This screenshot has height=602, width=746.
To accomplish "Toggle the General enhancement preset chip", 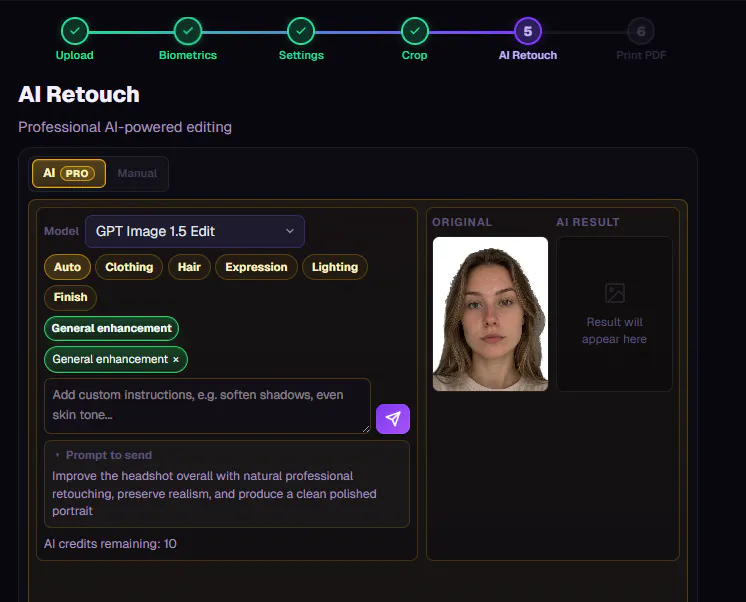I will 112,328.
